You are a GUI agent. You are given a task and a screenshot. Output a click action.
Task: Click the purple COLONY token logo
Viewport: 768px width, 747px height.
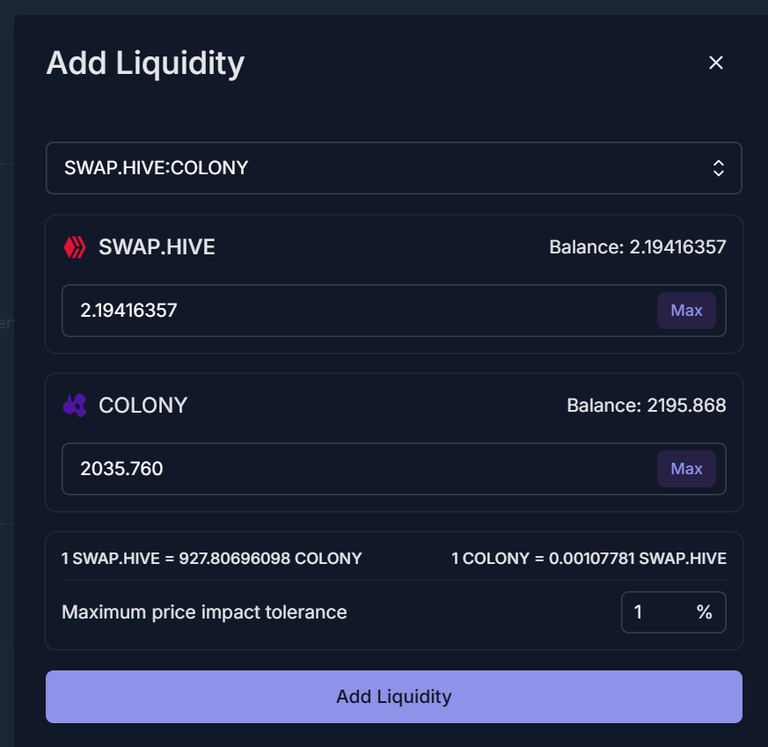(75, 406)
